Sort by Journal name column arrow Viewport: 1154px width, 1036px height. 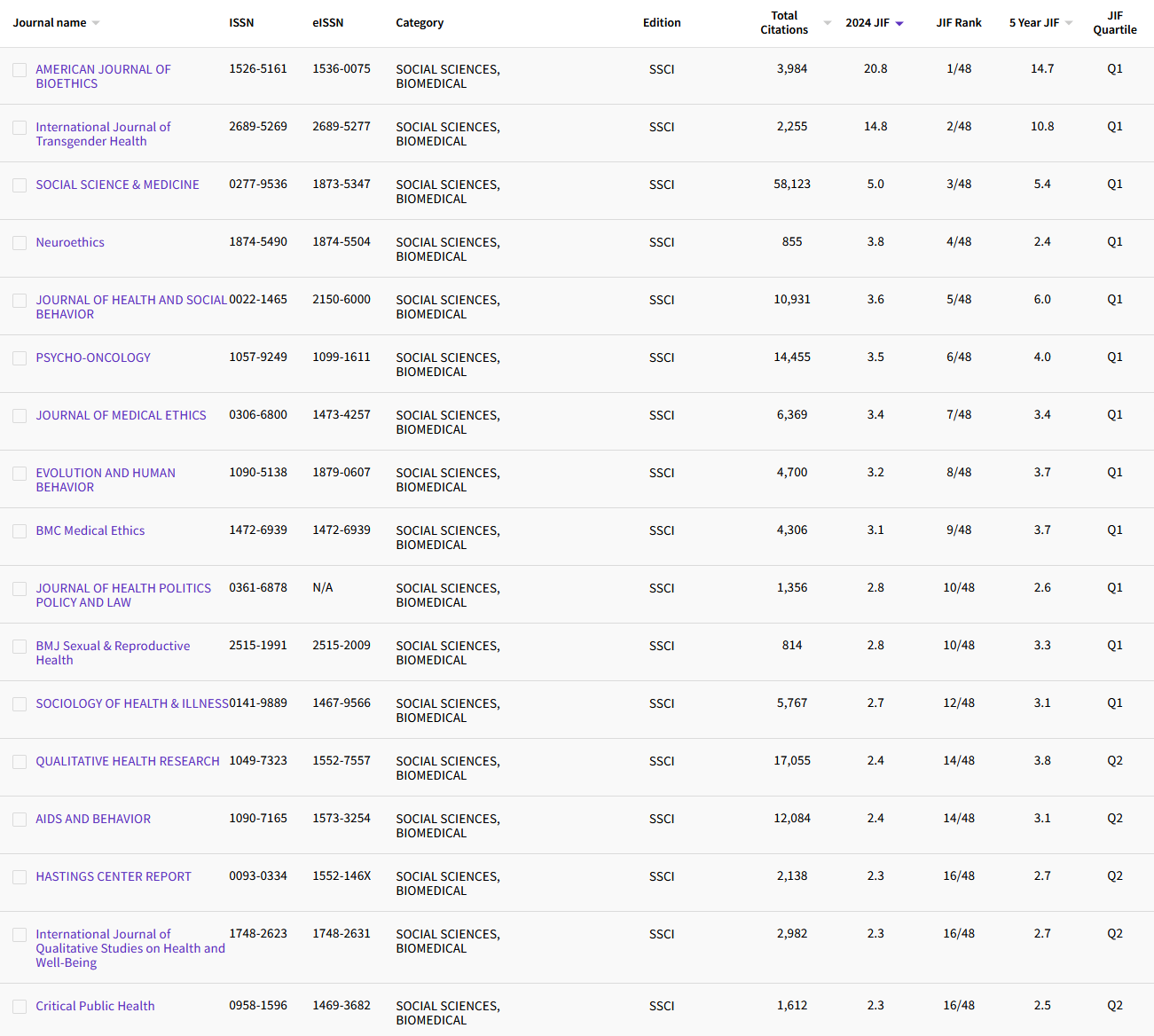(96, 23)
